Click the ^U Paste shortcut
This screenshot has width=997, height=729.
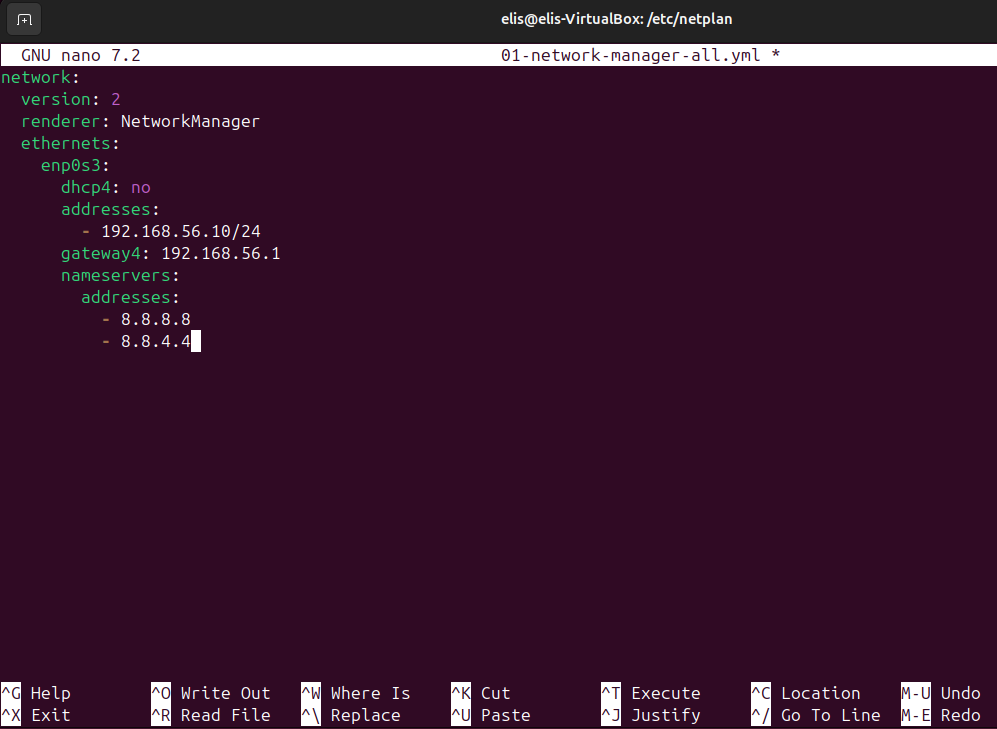pyautogui.click(x=491, y=715)
